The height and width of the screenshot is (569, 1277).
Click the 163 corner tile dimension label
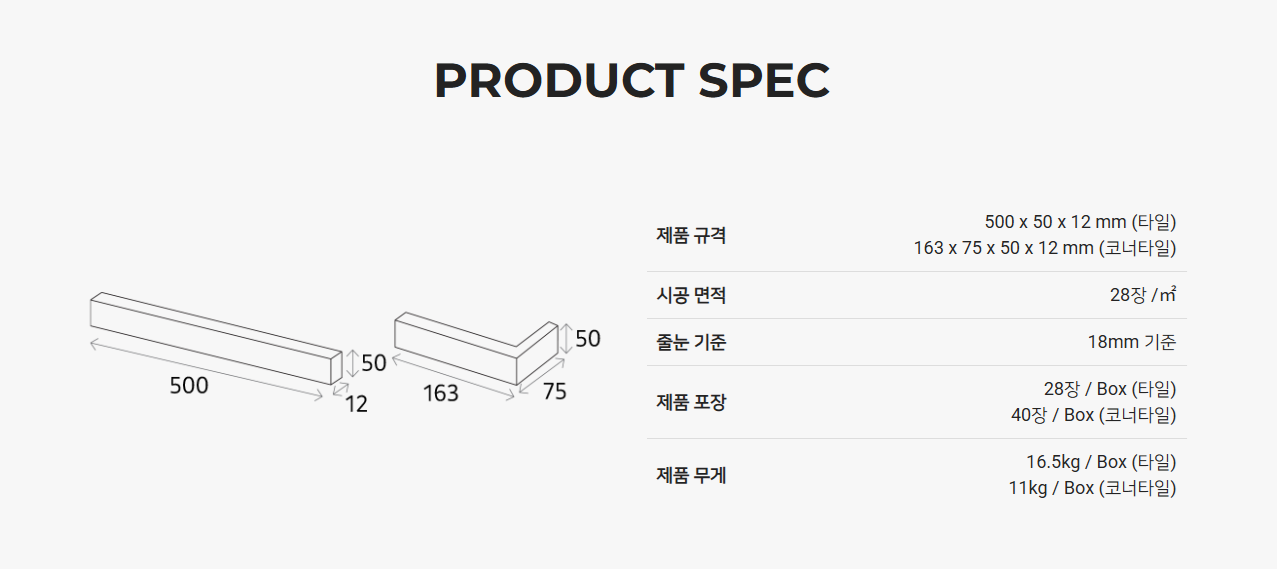(440, 394)
